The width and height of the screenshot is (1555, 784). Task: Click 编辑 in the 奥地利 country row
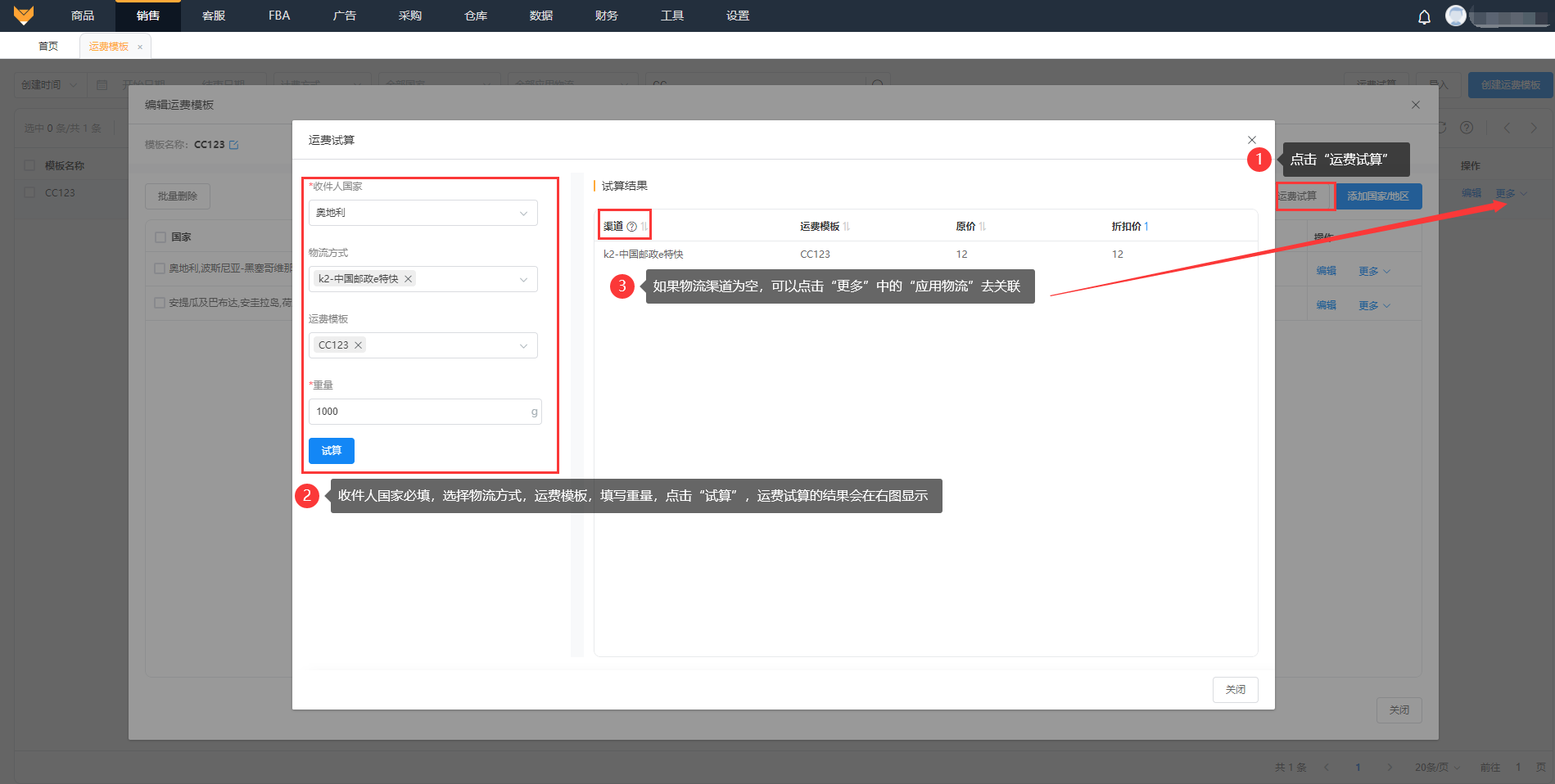(x=1327, y=271)
